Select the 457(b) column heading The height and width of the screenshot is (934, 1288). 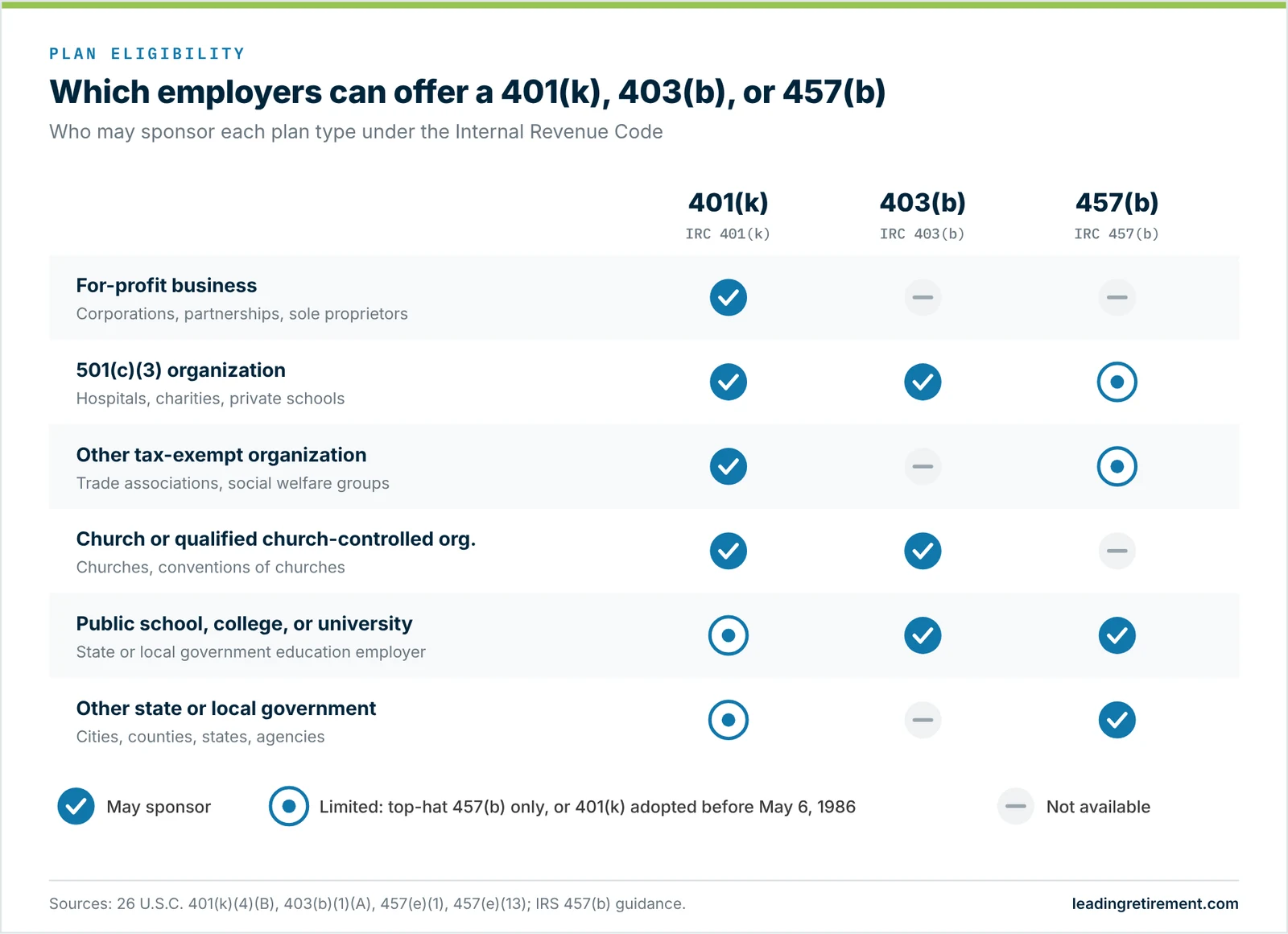1117,203
